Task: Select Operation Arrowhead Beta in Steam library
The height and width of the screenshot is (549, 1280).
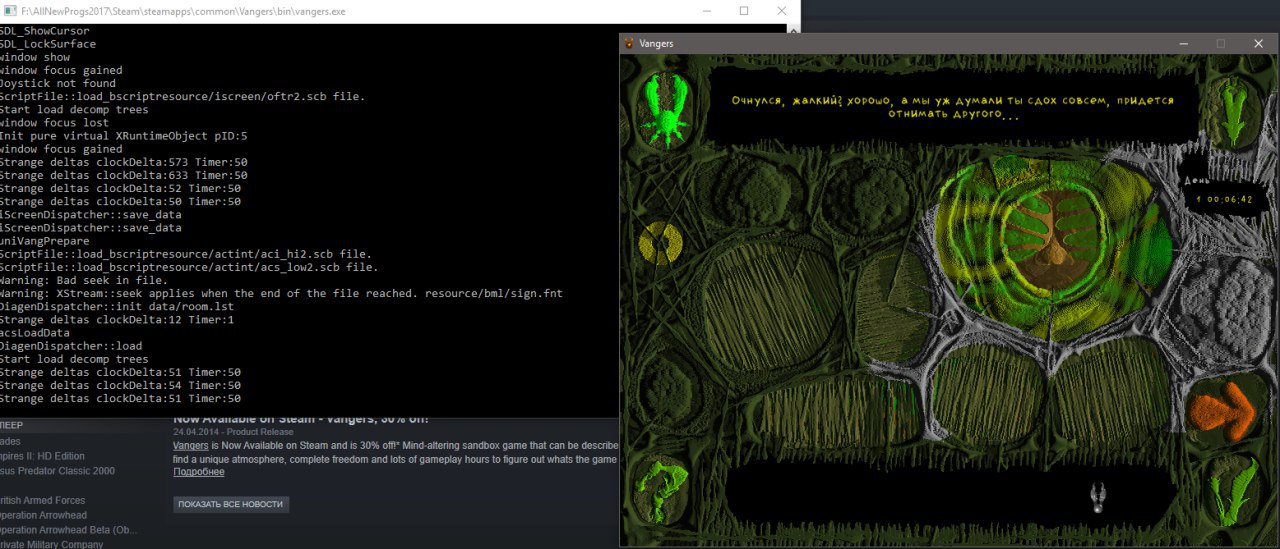Action: pyautogui.click(x=68, y=530)
